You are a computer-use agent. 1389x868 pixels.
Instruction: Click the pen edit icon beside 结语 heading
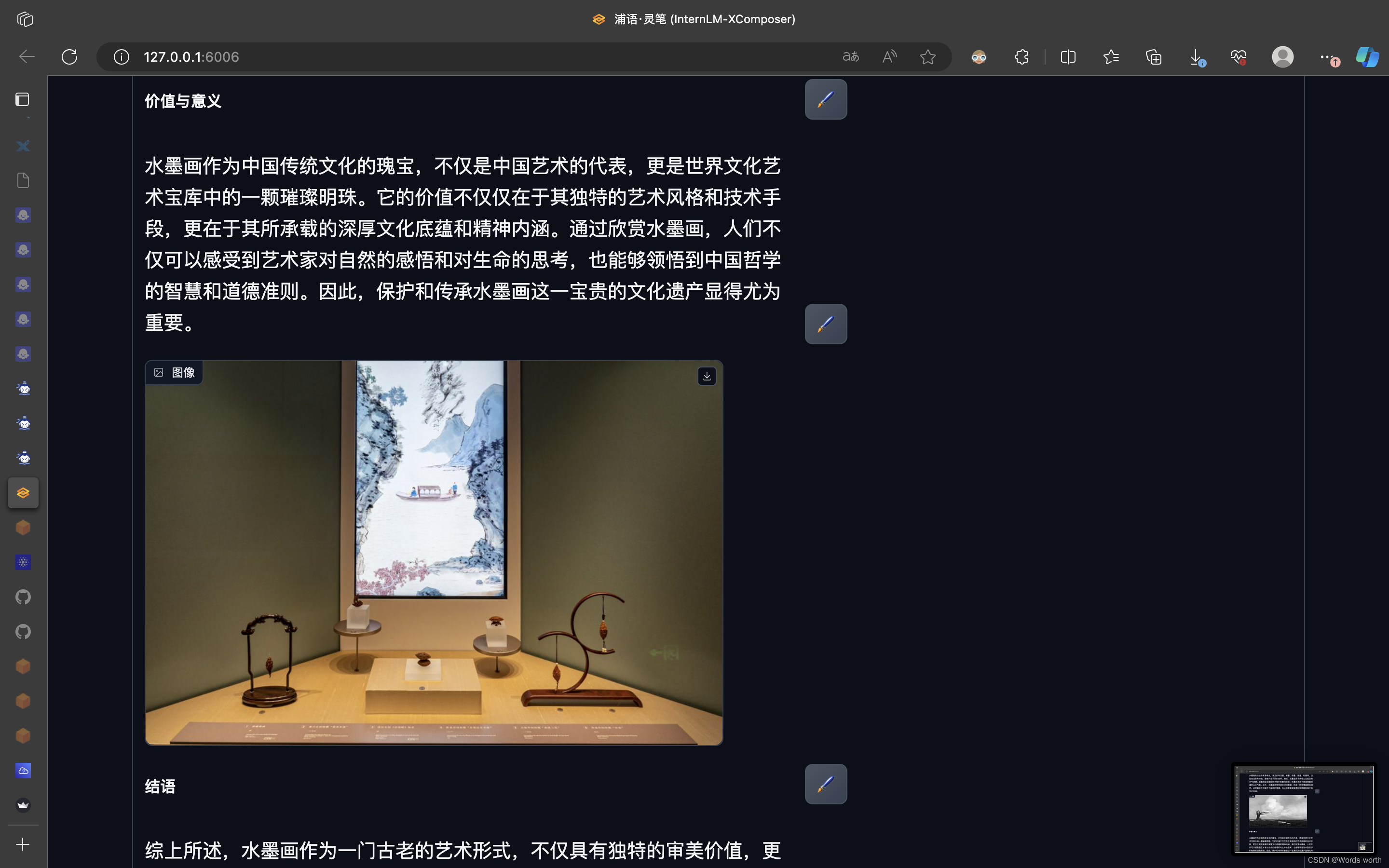[825, 784]
